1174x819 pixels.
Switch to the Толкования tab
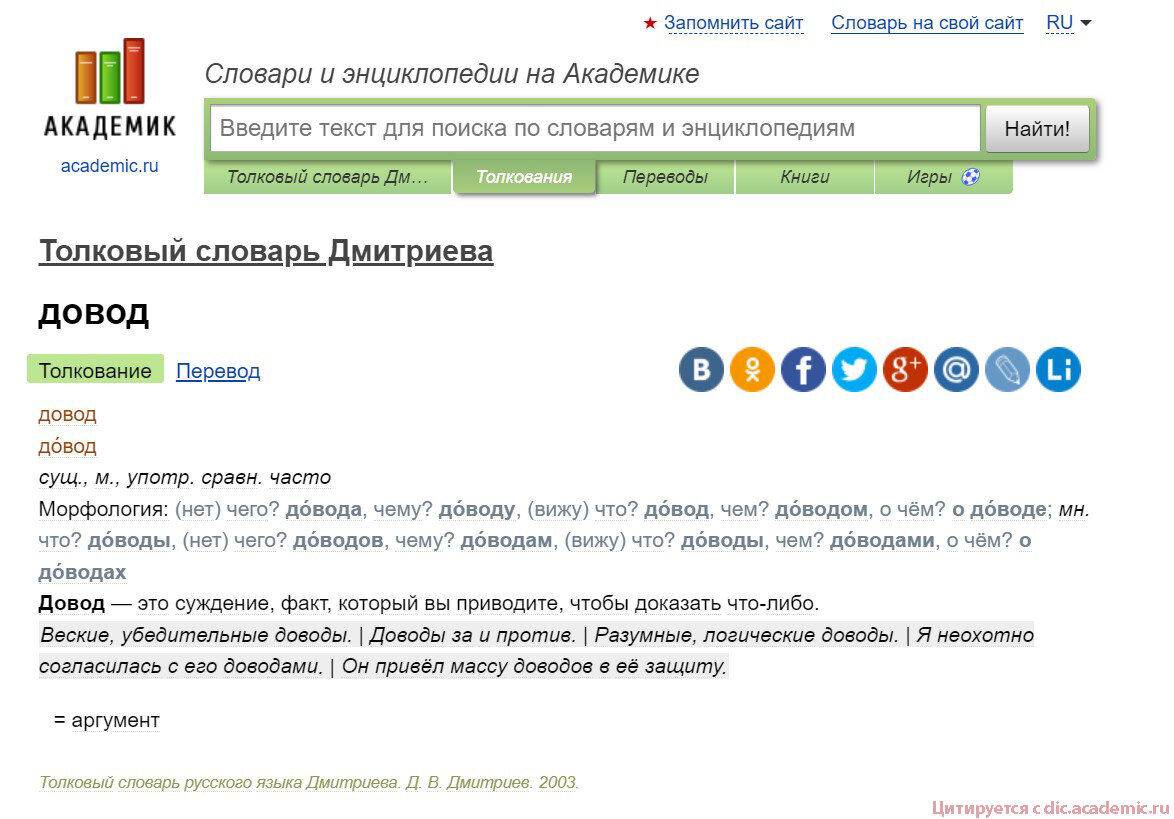[x=524, y=177]
